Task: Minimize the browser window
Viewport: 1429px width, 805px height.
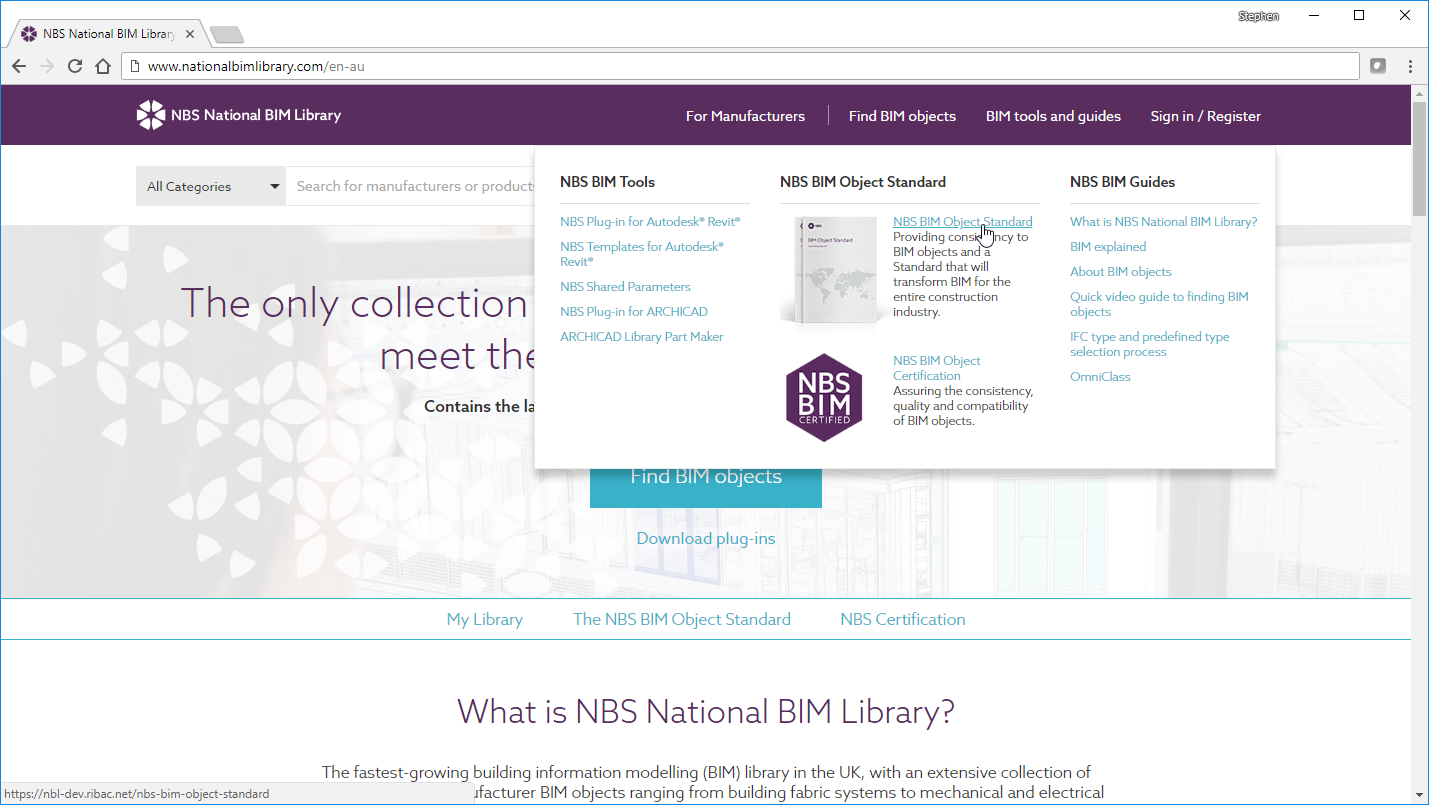Action: click(1313, 15)
